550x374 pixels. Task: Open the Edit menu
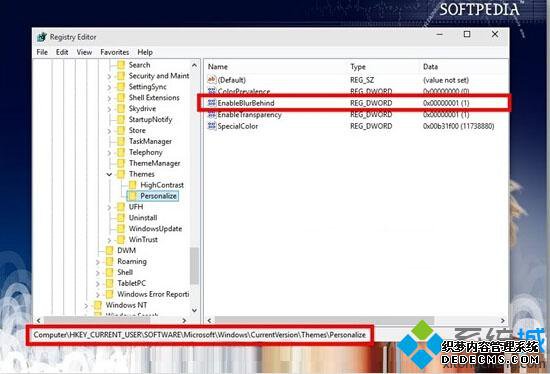click(62, 52)
